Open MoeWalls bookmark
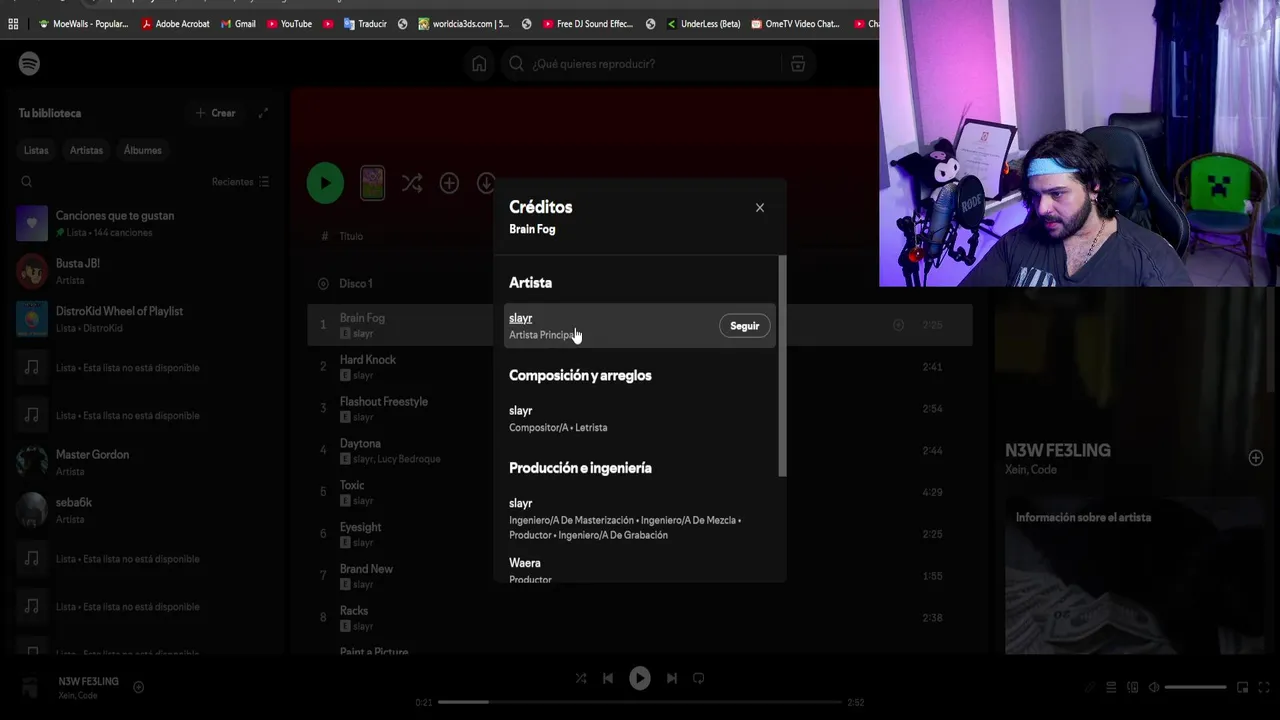Screen dimensions: 1280x720 83,24
